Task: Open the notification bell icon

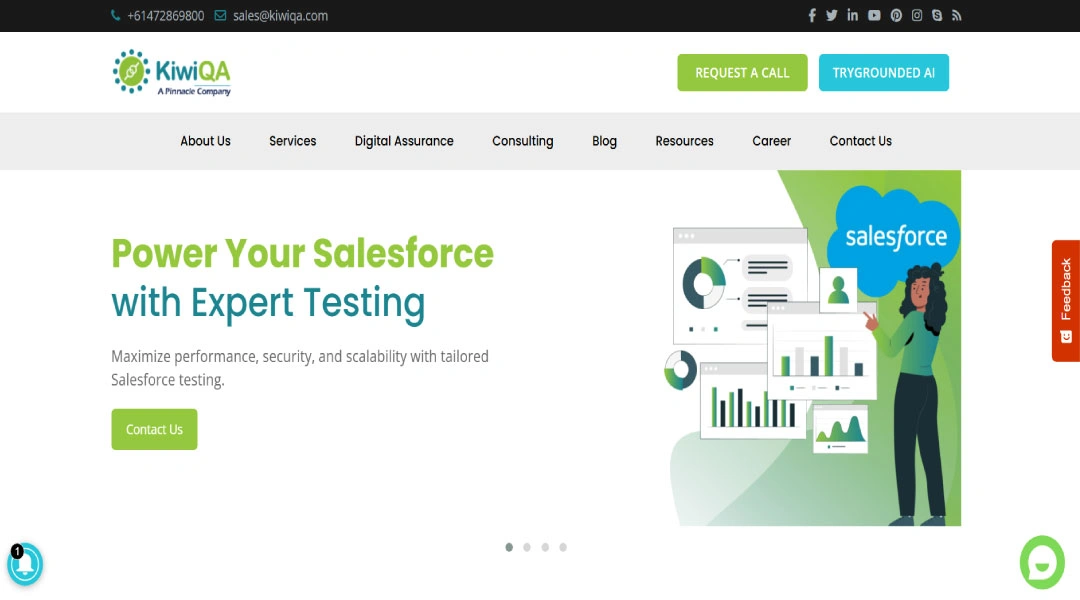Action: tap(25, 564)
